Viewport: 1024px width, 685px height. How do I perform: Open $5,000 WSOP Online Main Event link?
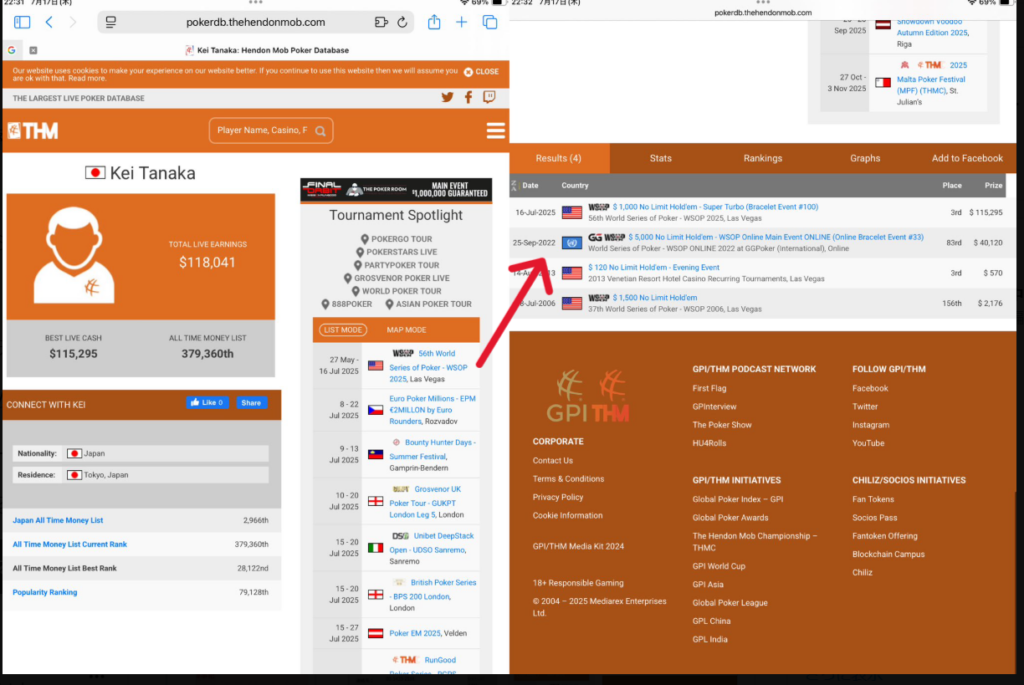point(776,237)
